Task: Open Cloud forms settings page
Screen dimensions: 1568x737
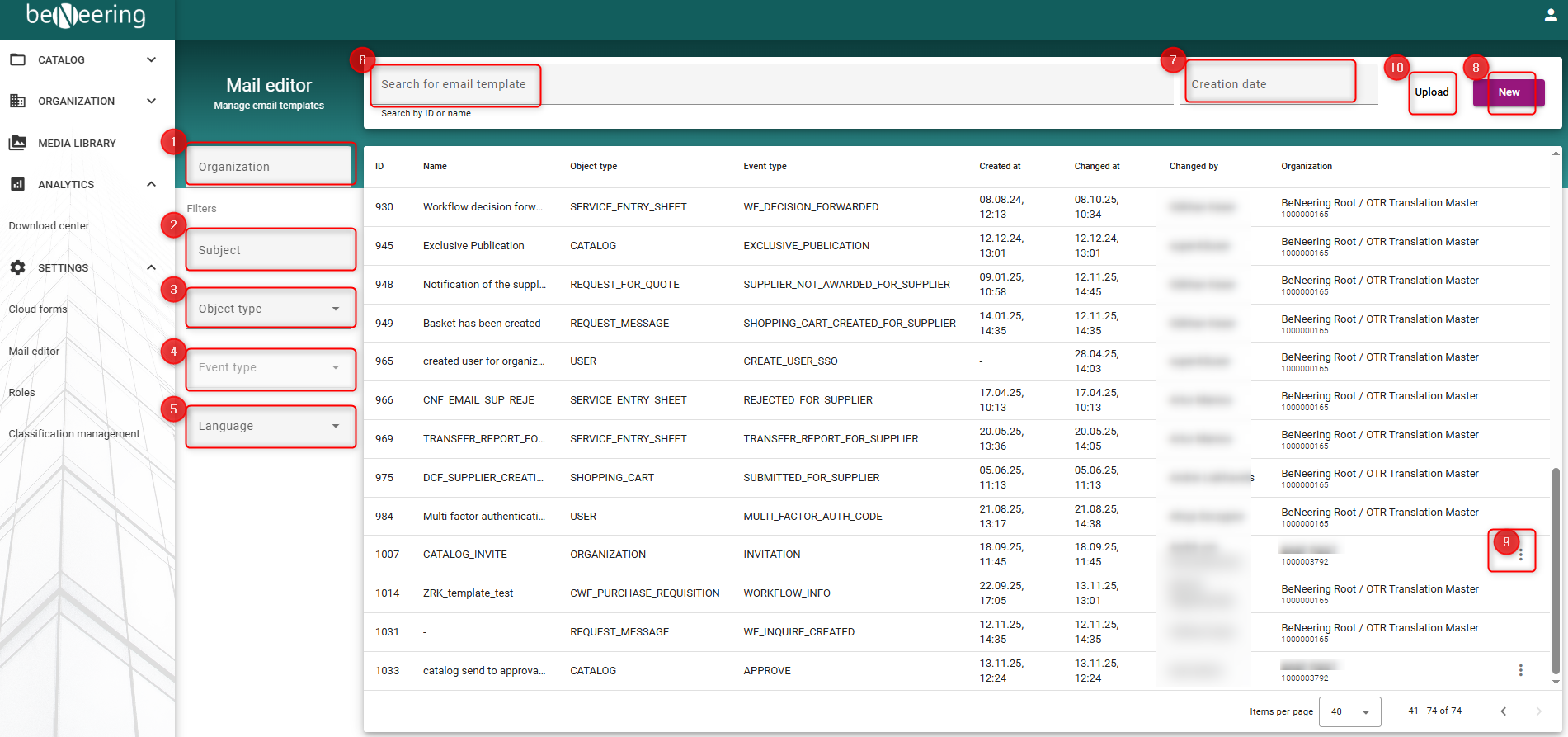Action: (38, 309)
